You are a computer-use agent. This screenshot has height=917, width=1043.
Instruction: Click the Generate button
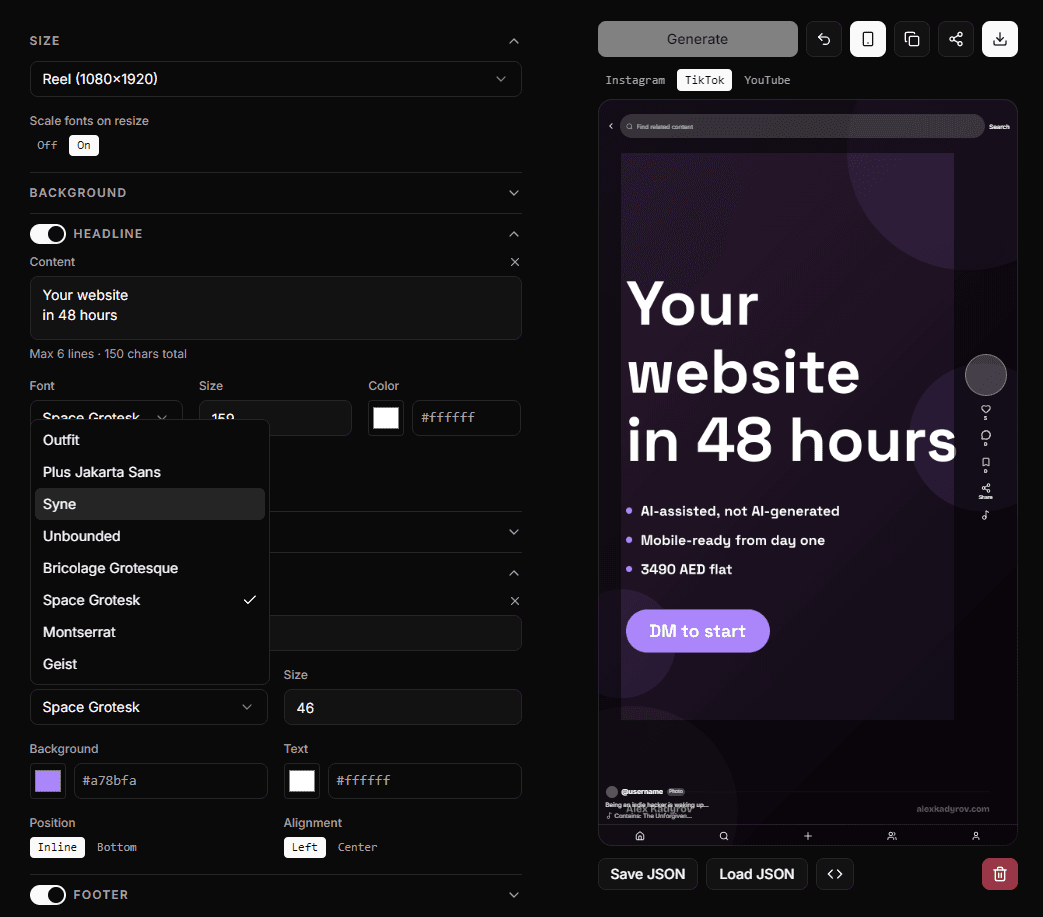coord(697,39)
